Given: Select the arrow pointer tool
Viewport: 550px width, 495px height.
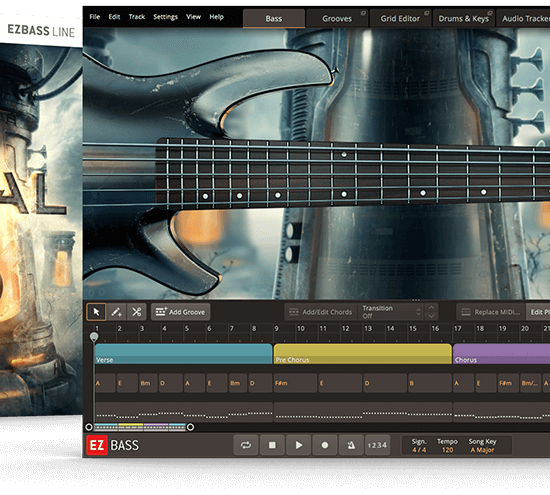Looking at the screenshot, I should click(96, 312).
